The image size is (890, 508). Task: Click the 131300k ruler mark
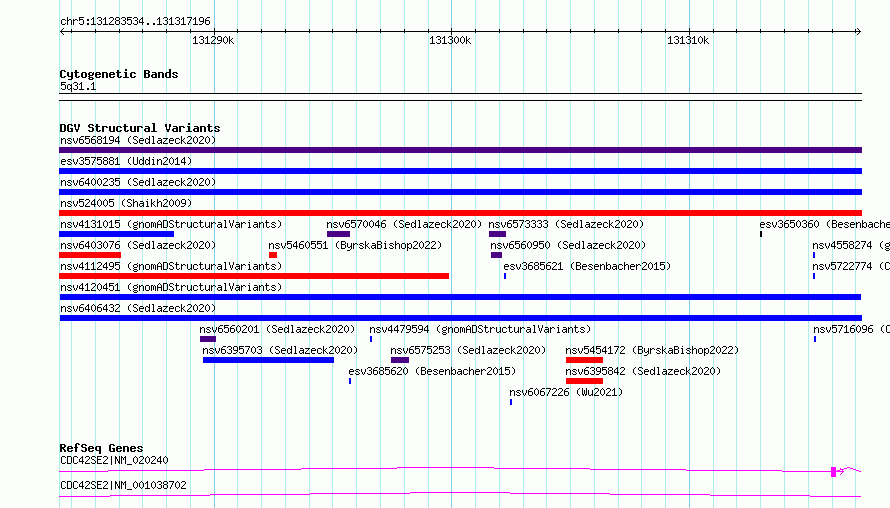pyautogui.click(x=450, y=40)
